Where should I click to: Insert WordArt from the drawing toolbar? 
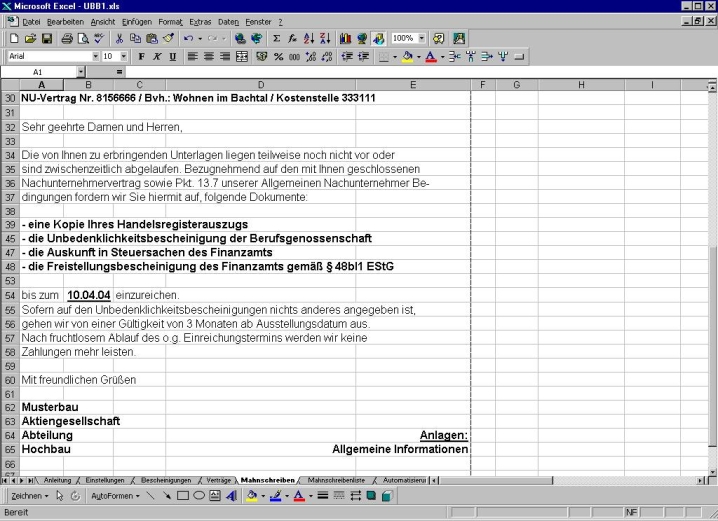tap(231, 495)
